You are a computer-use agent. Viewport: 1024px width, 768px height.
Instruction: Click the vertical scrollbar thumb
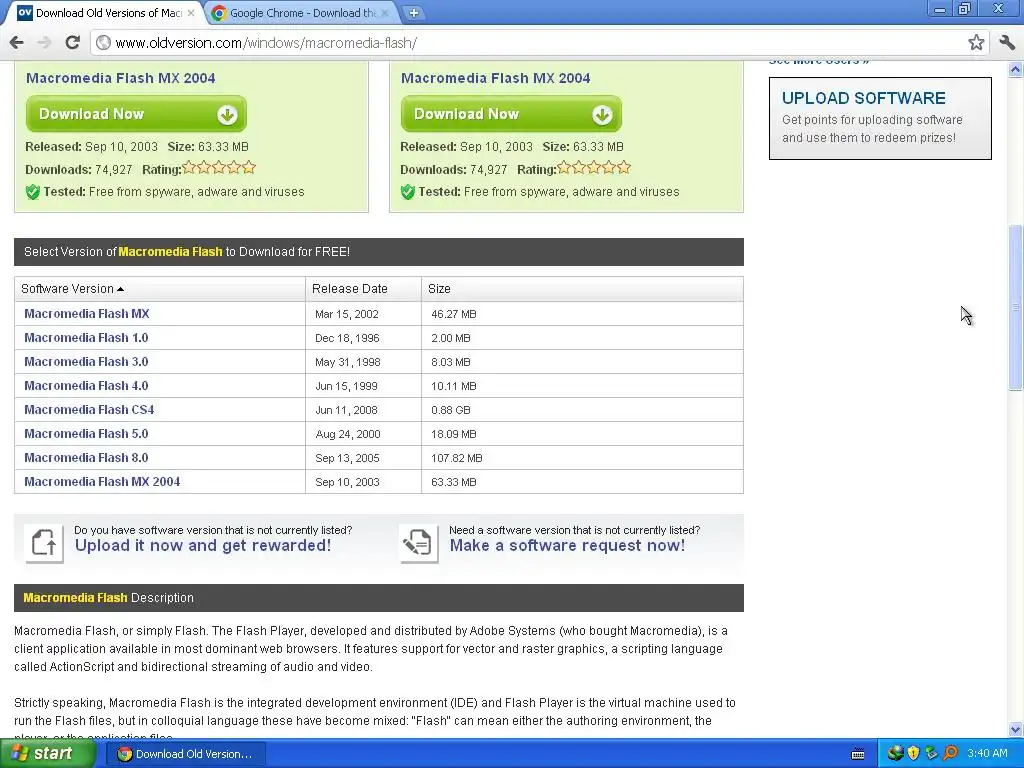coord(1015,308)
